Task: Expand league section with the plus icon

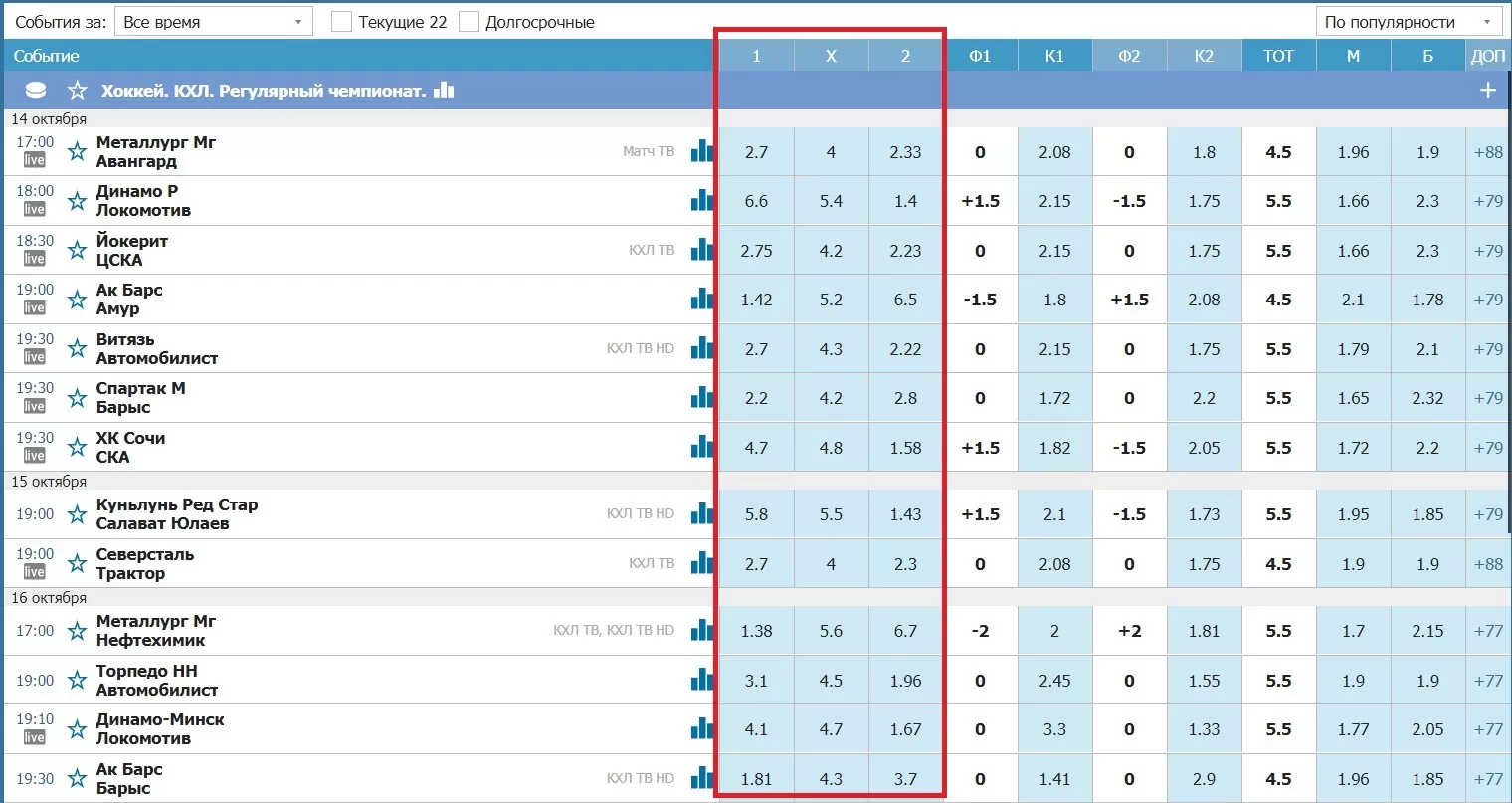Action: (x=1487, y=91)
